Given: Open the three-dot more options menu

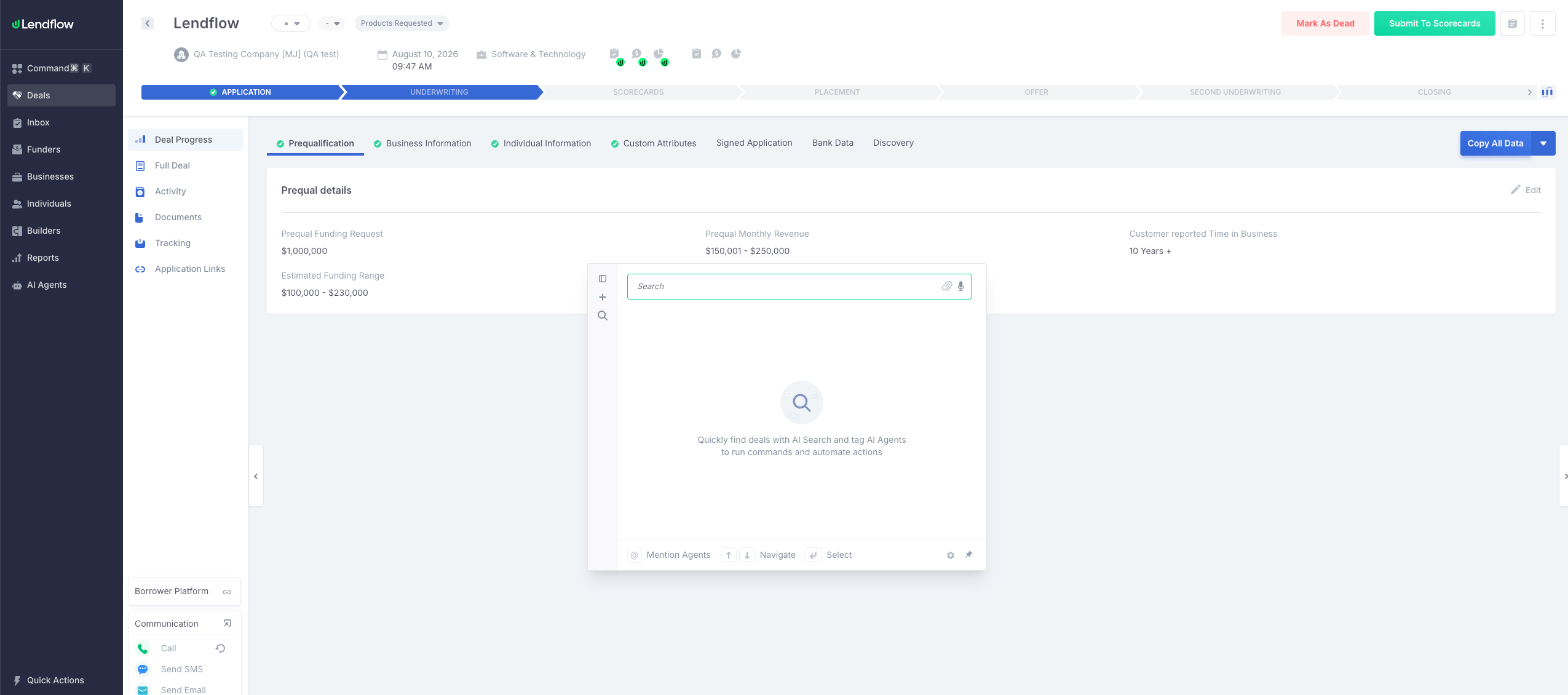Looking at the screenshot, I should point(1543,23).
